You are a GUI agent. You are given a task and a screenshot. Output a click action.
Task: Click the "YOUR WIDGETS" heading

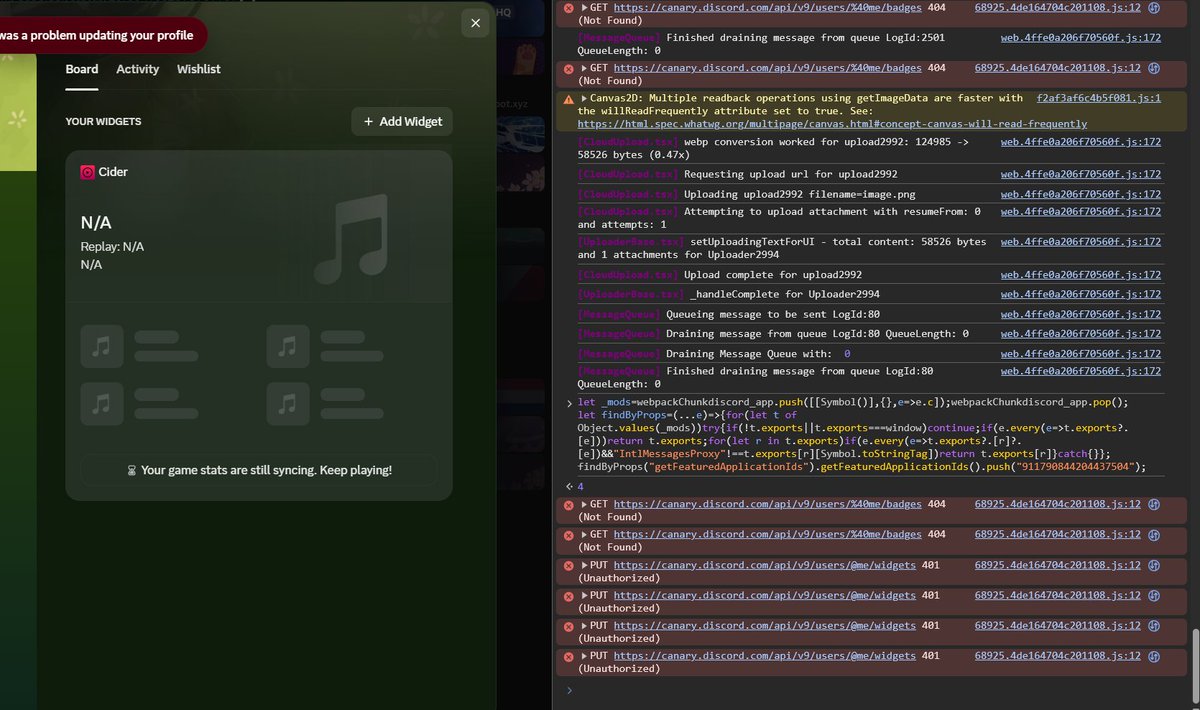103,122
